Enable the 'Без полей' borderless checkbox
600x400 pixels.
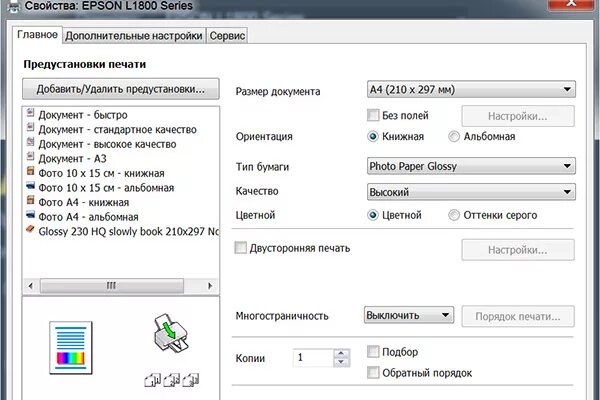point(373,115)
